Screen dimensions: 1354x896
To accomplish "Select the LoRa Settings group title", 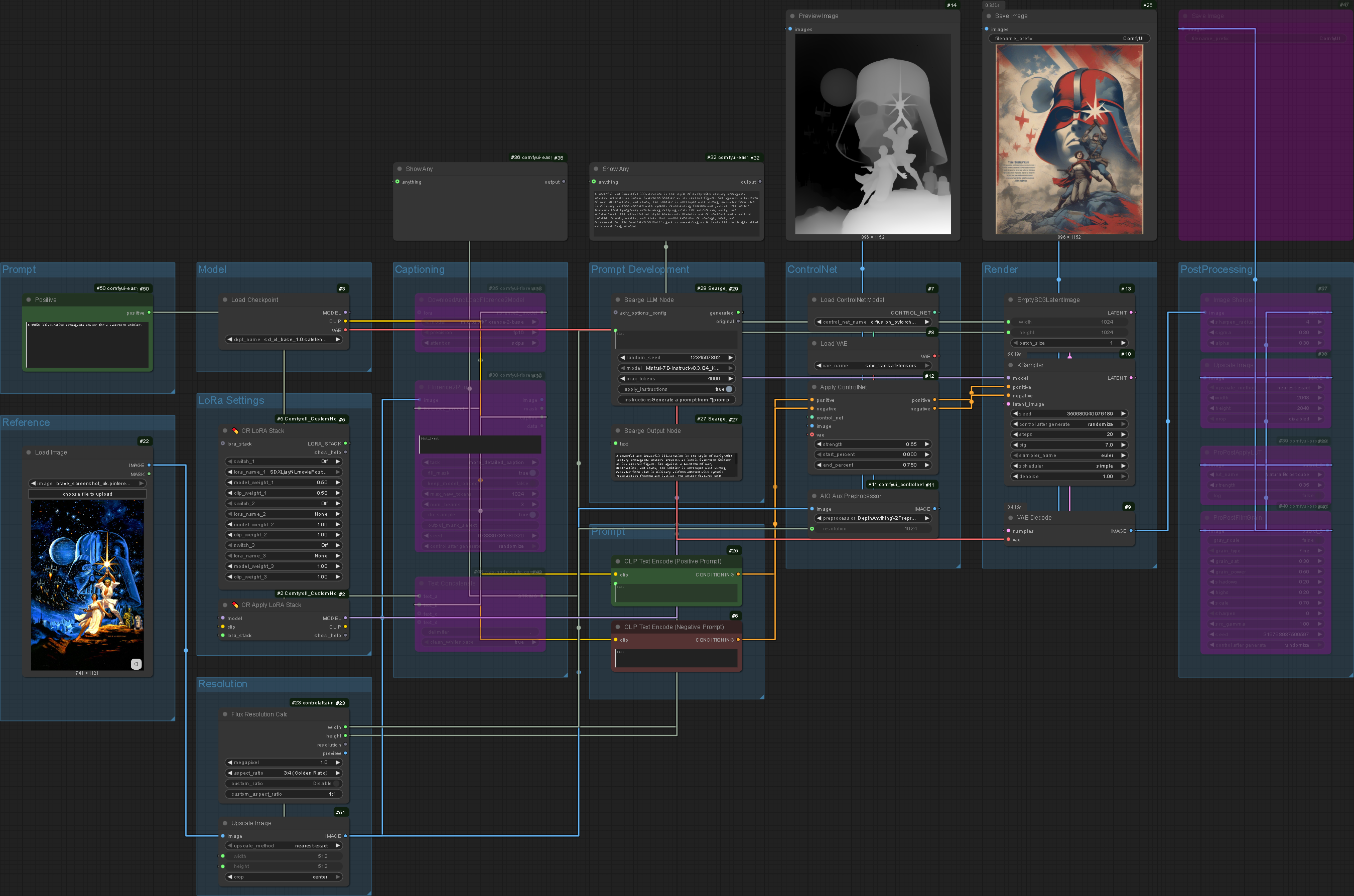I will tap(231, 400).
